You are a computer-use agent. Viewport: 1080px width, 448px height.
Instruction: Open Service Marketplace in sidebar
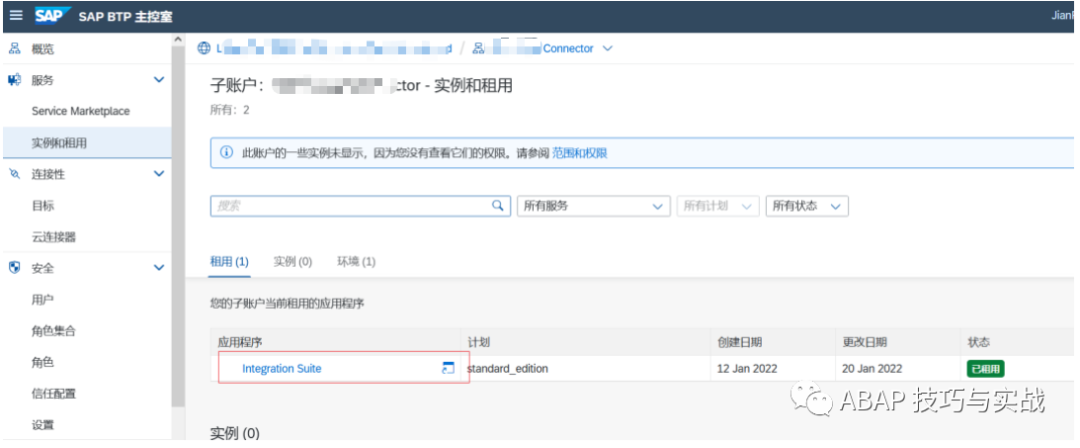pos(81,111)
